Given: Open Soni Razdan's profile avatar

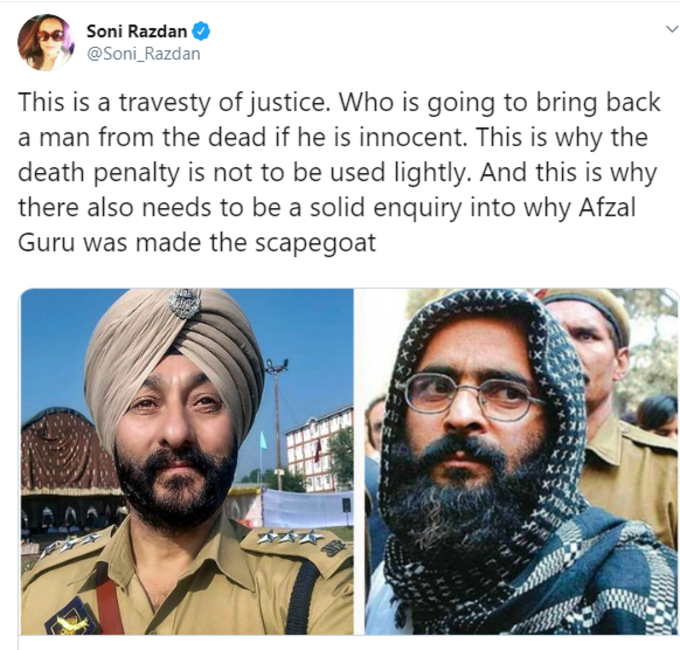Looking at the screenshot, I should (x=45, y=42).
